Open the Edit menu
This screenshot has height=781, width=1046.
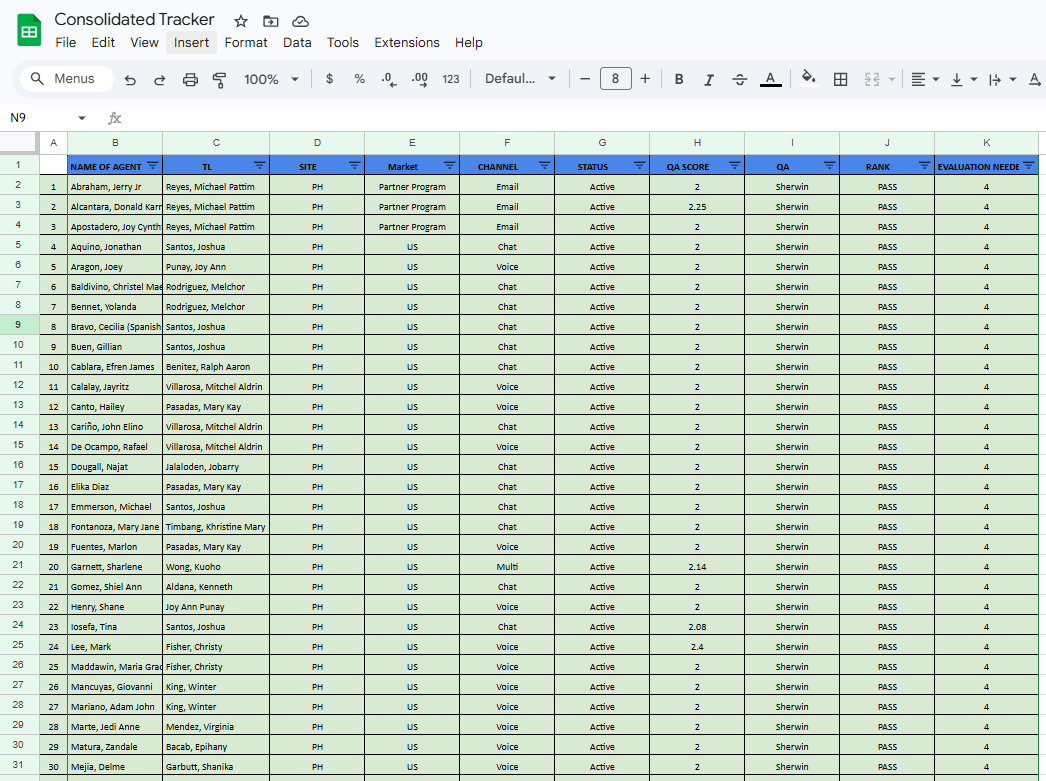(x=103, y=43)
